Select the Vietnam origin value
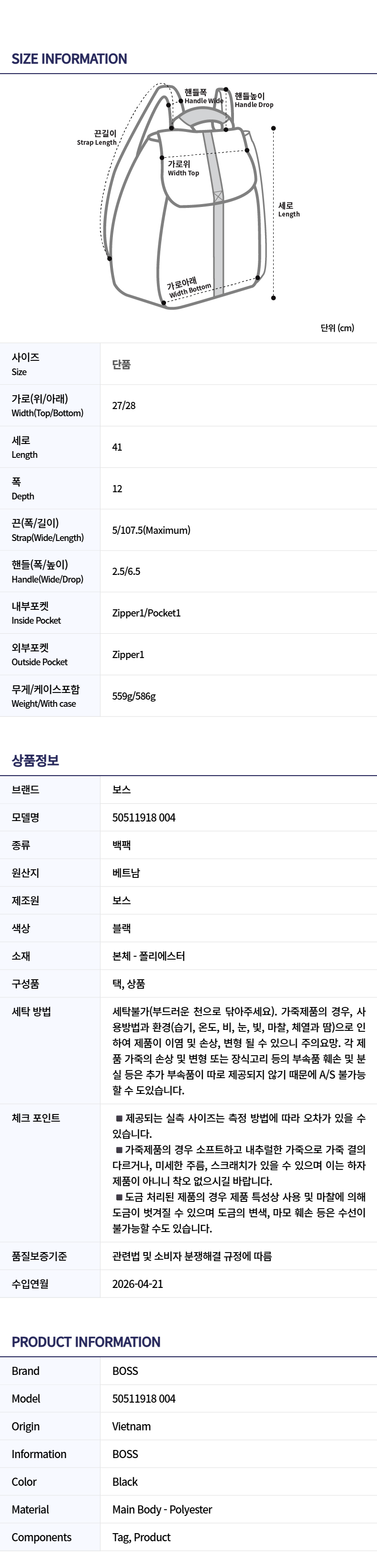 point(132,1426)
